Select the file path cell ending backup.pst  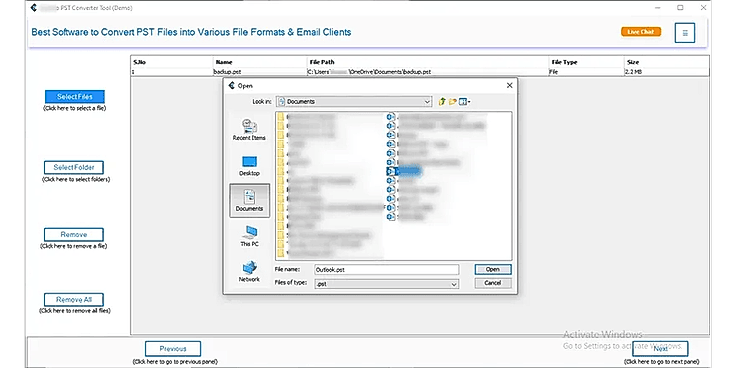point(428,72)
